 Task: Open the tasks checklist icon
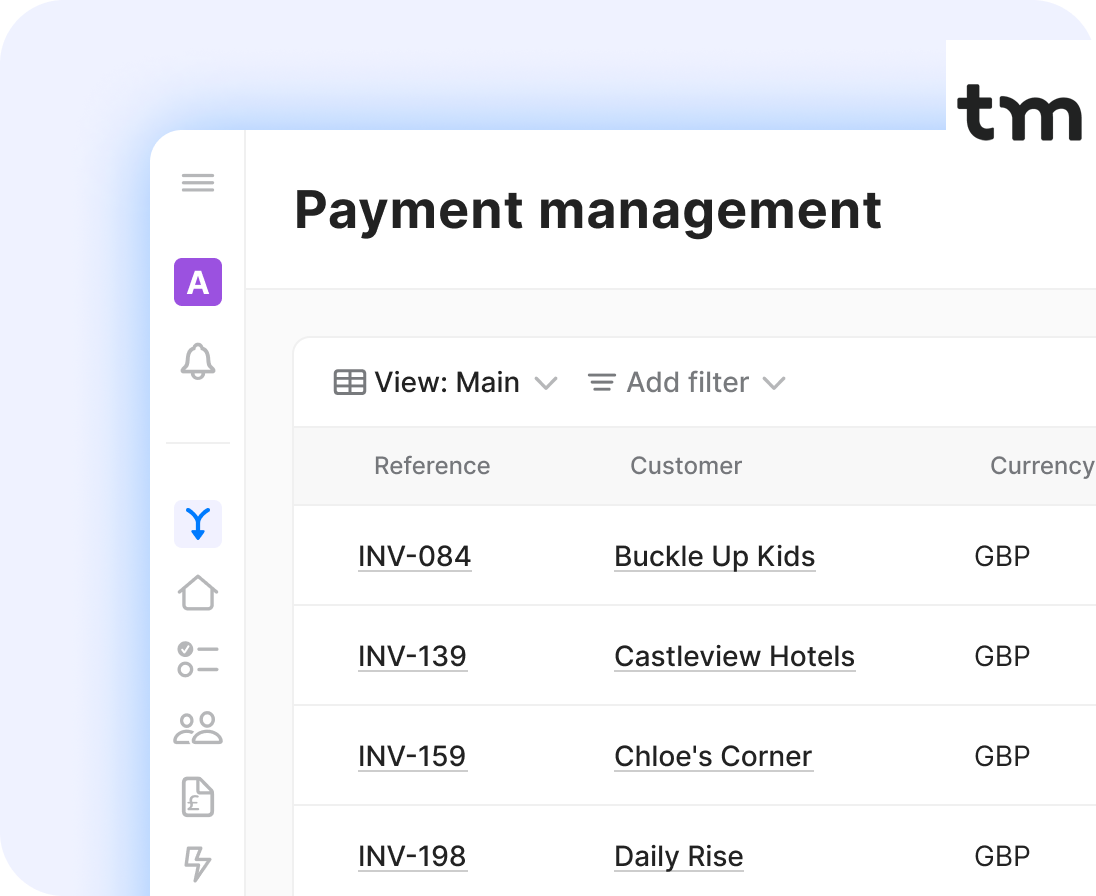point(198,660)
